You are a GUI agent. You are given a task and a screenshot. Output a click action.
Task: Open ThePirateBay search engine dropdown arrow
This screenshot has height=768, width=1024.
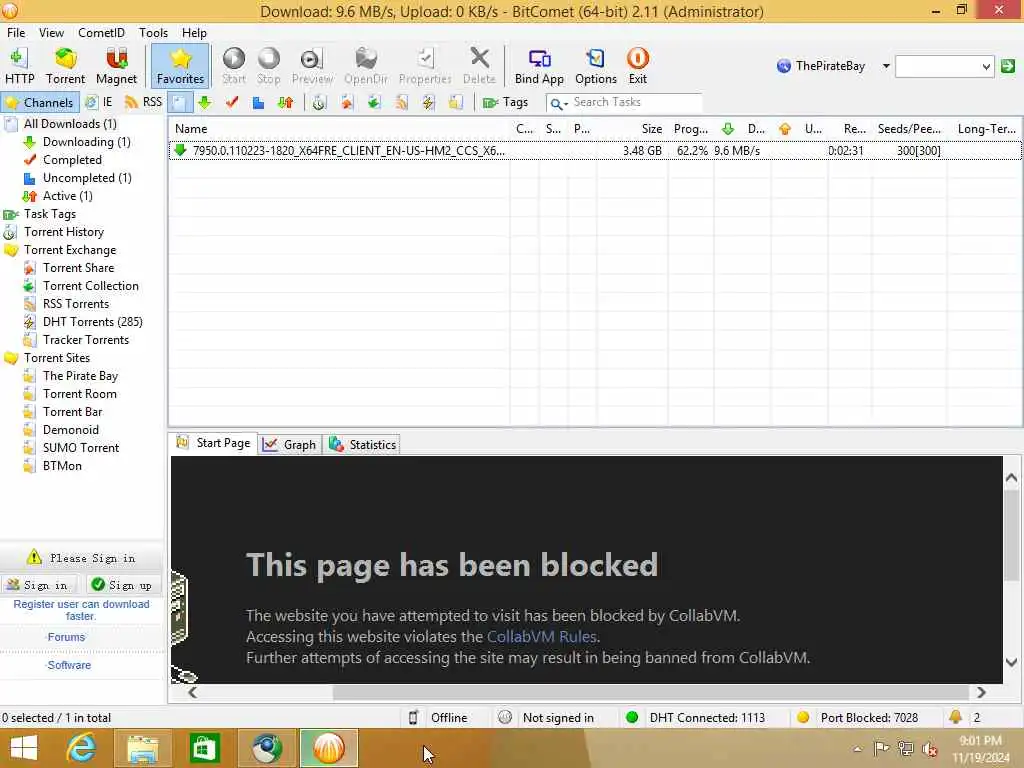click(x=886, y=66)
